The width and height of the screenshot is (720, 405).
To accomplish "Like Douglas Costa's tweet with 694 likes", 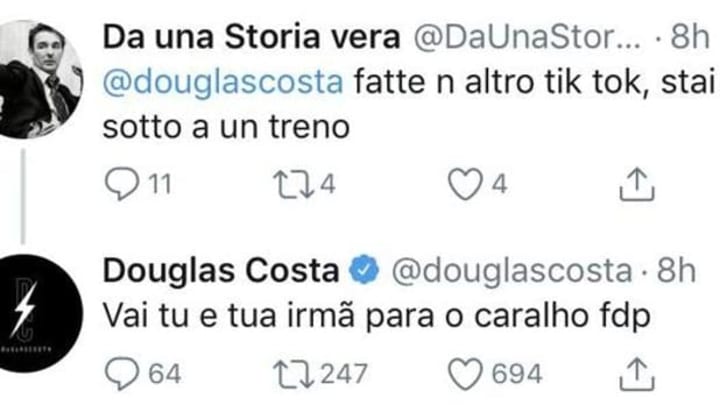I will (x=465, y=374).
